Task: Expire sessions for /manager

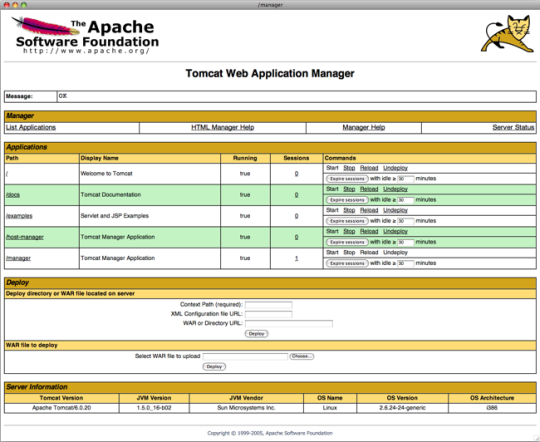Action: (347, 263)
